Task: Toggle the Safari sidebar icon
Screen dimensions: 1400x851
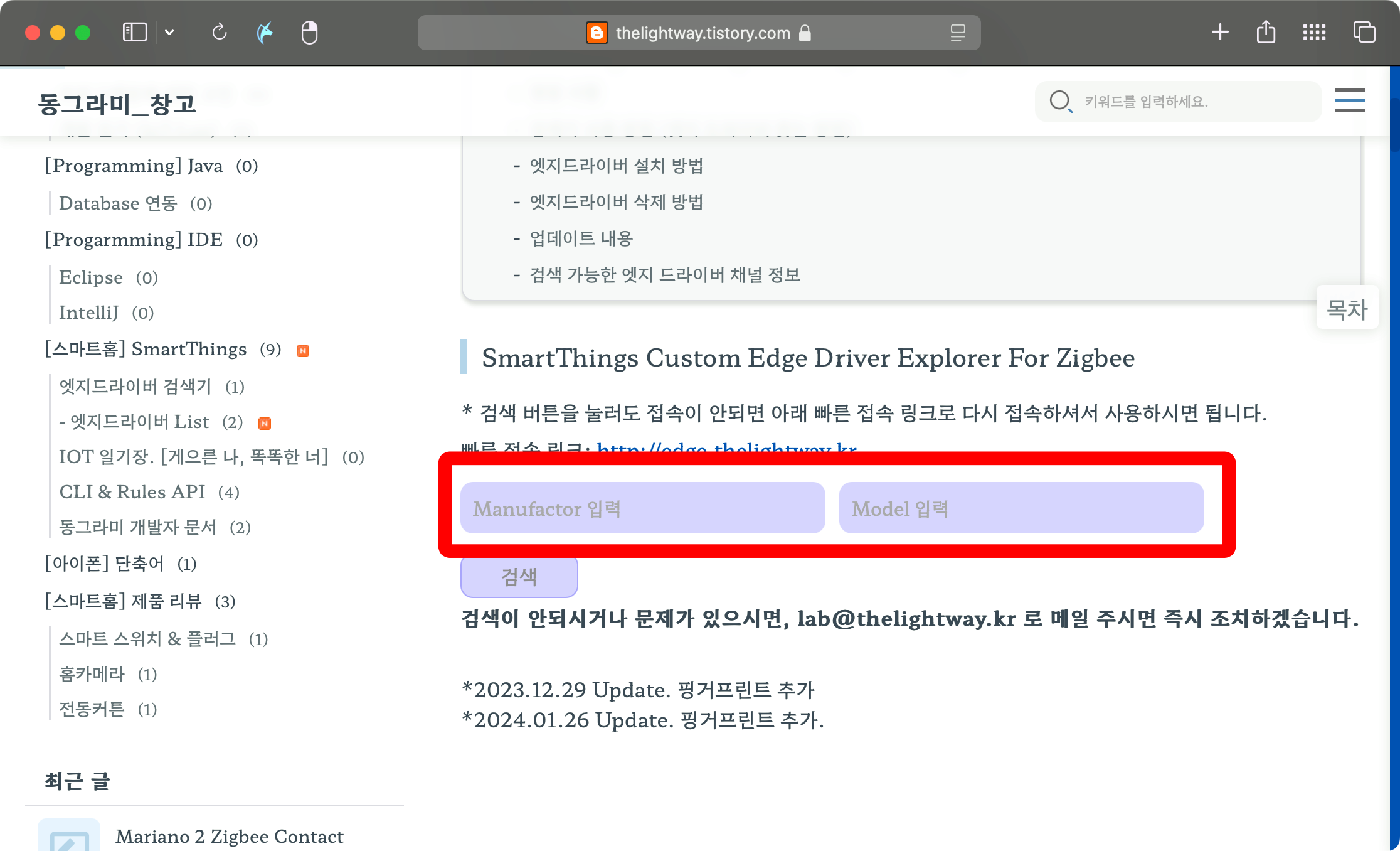Action: tap(134, 32)
